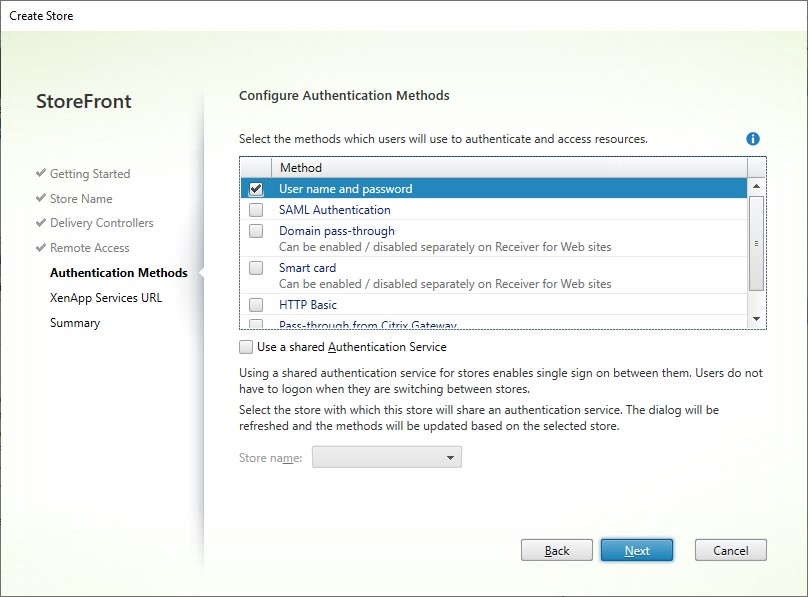808x597 pixels.
Task: Check the HTTP Basic option
Action: tap(256, 305)
